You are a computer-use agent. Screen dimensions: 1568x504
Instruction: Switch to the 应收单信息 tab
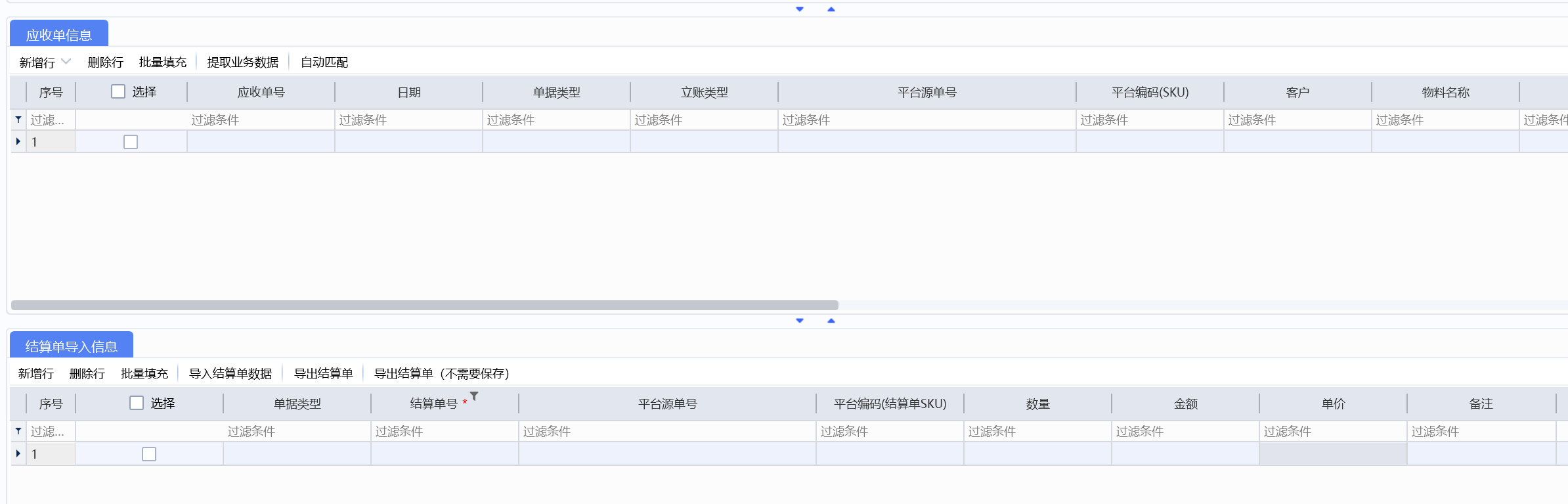(59, 34)
